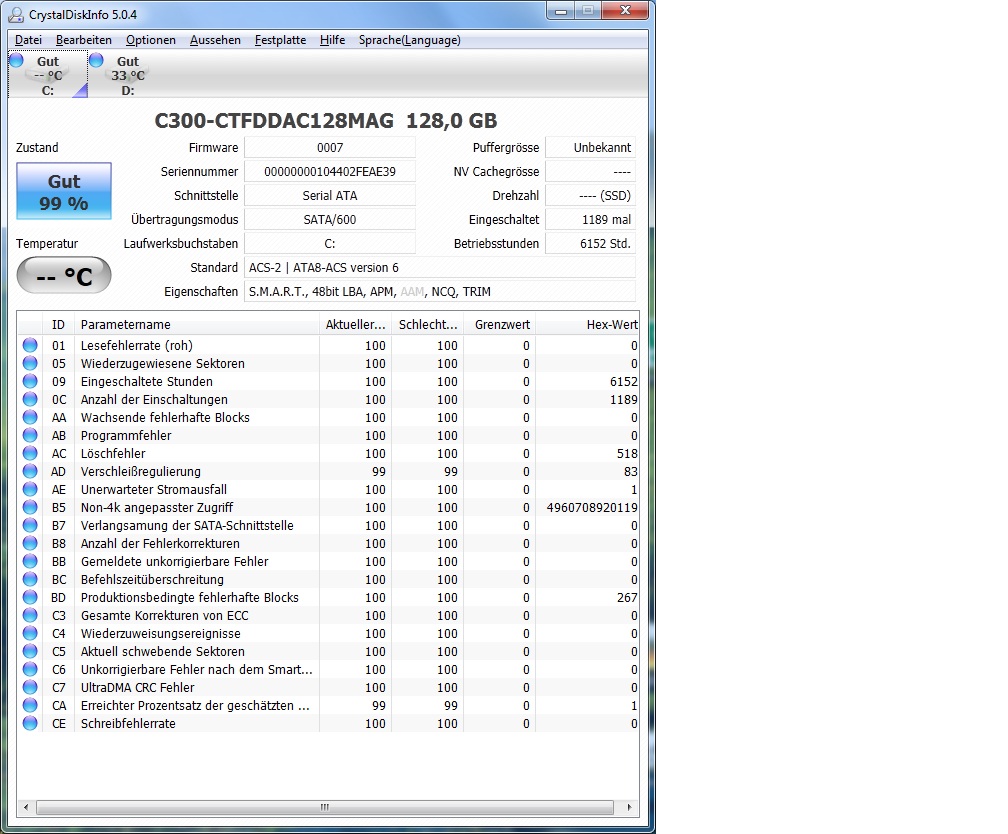Sort by the ID column header

coord(58,325)
